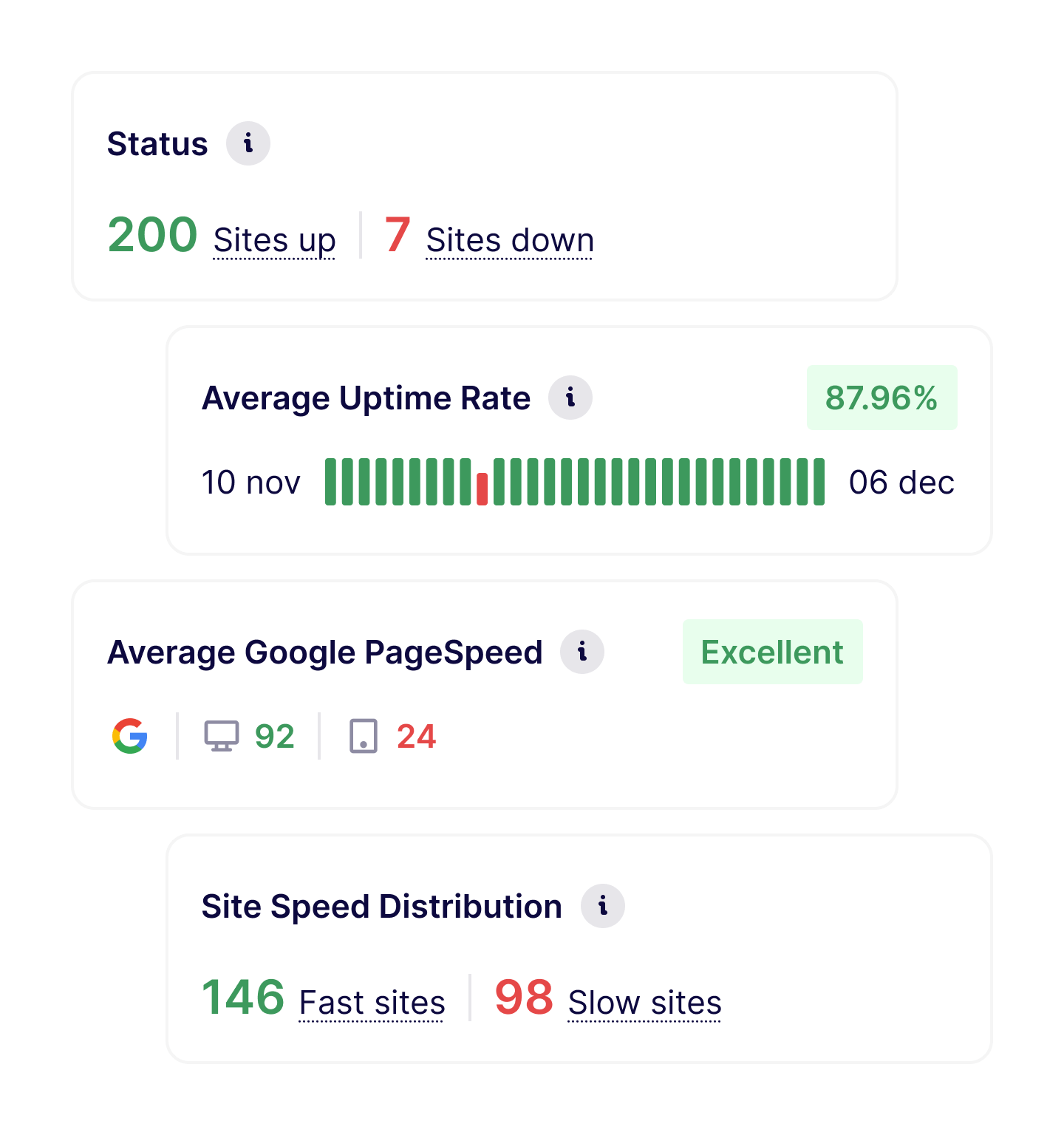Open the Sites up list
Viewport: 1064px width, 1135px height.
point(274,239)
